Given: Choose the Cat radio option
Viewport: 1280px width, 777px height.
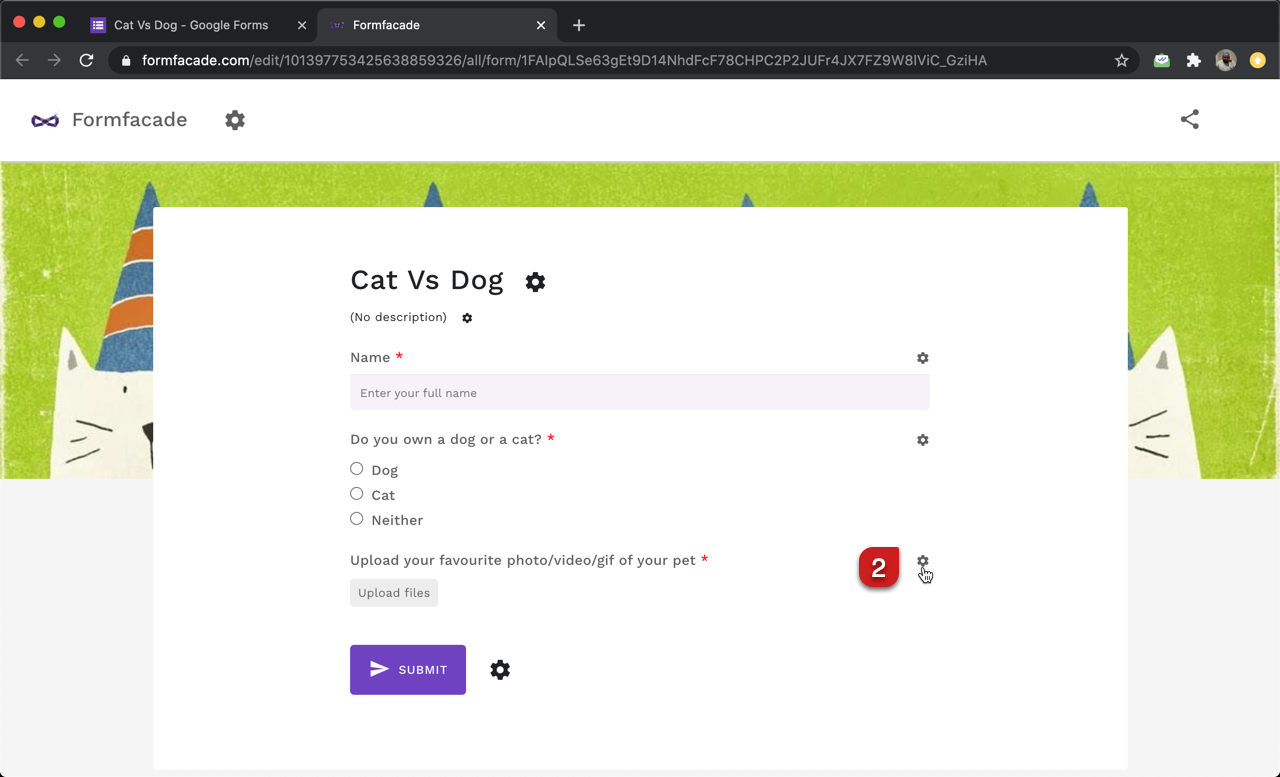Looking at the screenshot, I should (357, 494).
